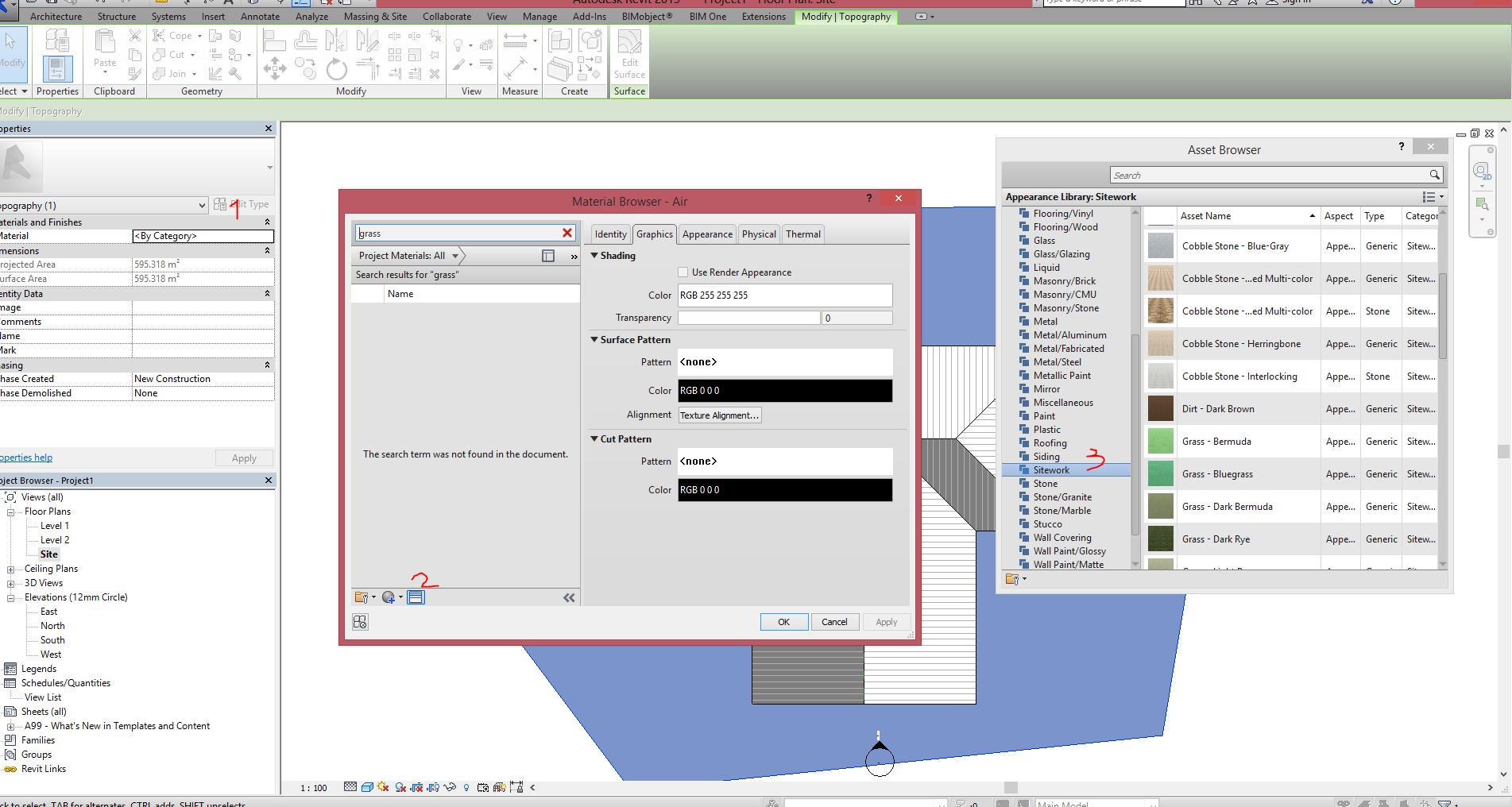Click the Rotate tool in Modify panel
The image size is (1512, 807).
click(337, 69)
